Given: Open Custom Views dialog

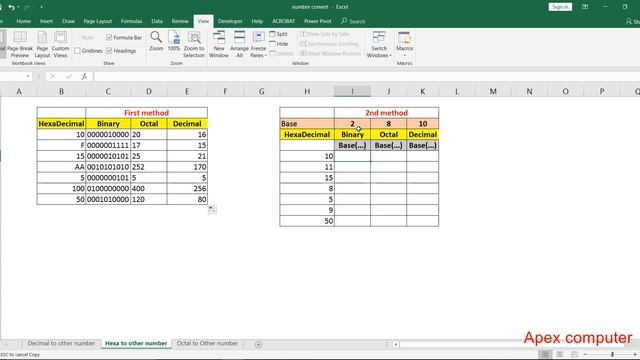Looking at the screenshot, I should (x=60, y=44).
